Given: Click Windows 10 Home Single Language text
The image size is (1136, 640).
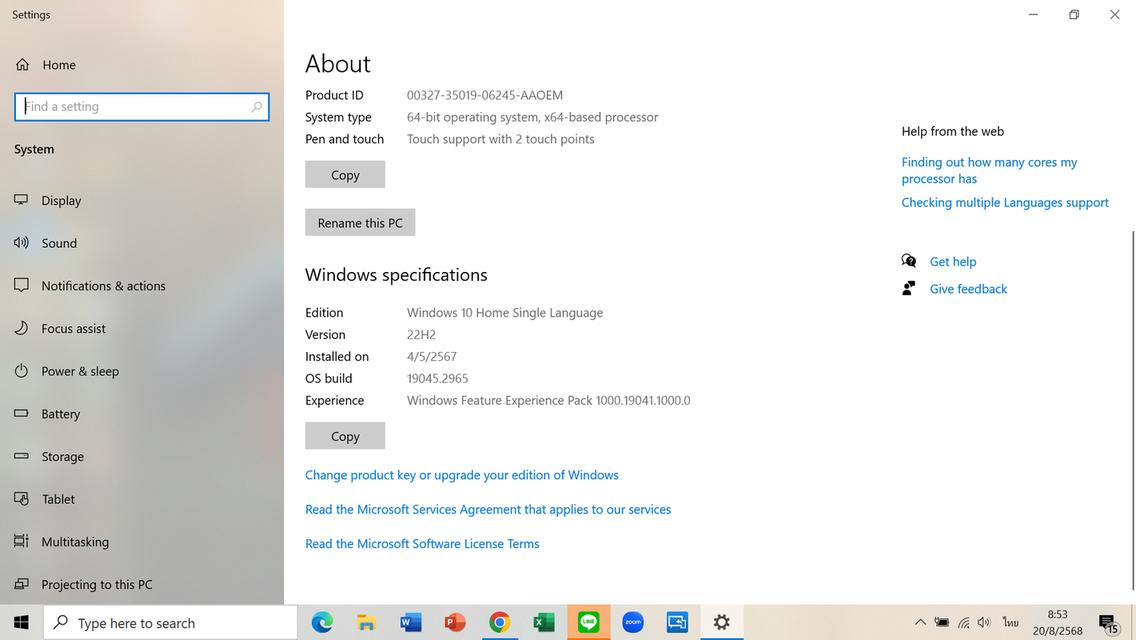Looking at the screenshot, I should click(505, 312).
